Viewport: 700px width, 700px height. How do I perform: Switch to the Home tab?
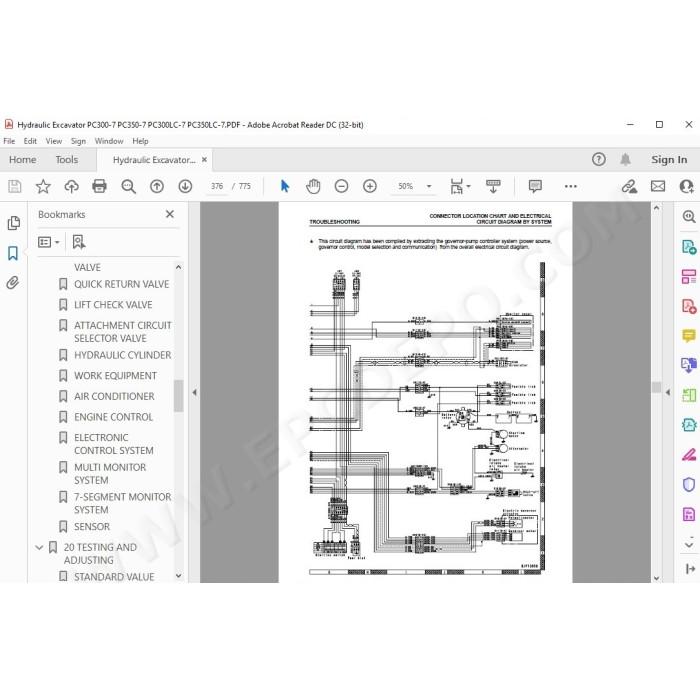coord(22,159)
